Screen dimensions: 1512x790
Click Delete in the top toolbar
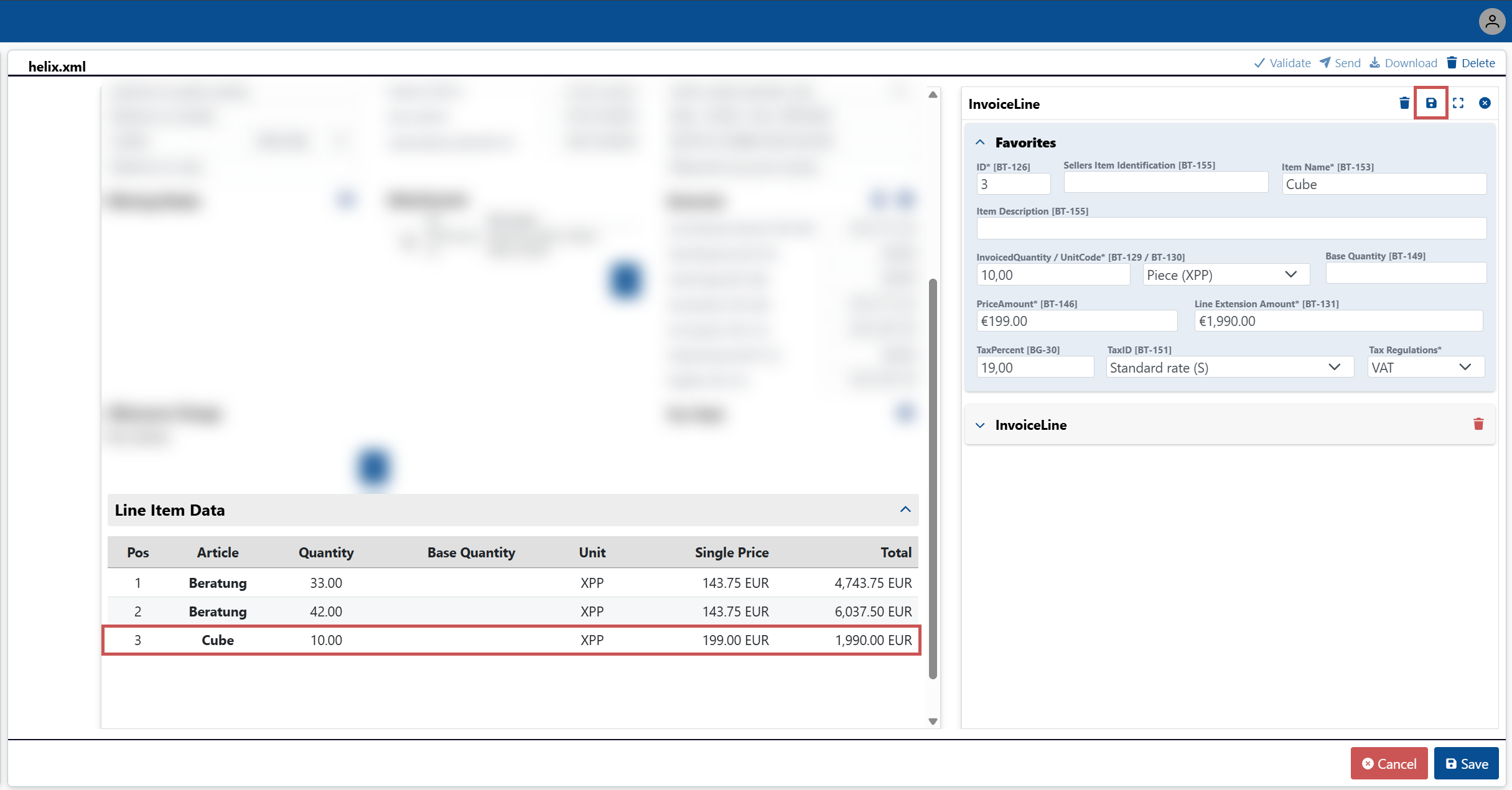tap(1470, 63)
